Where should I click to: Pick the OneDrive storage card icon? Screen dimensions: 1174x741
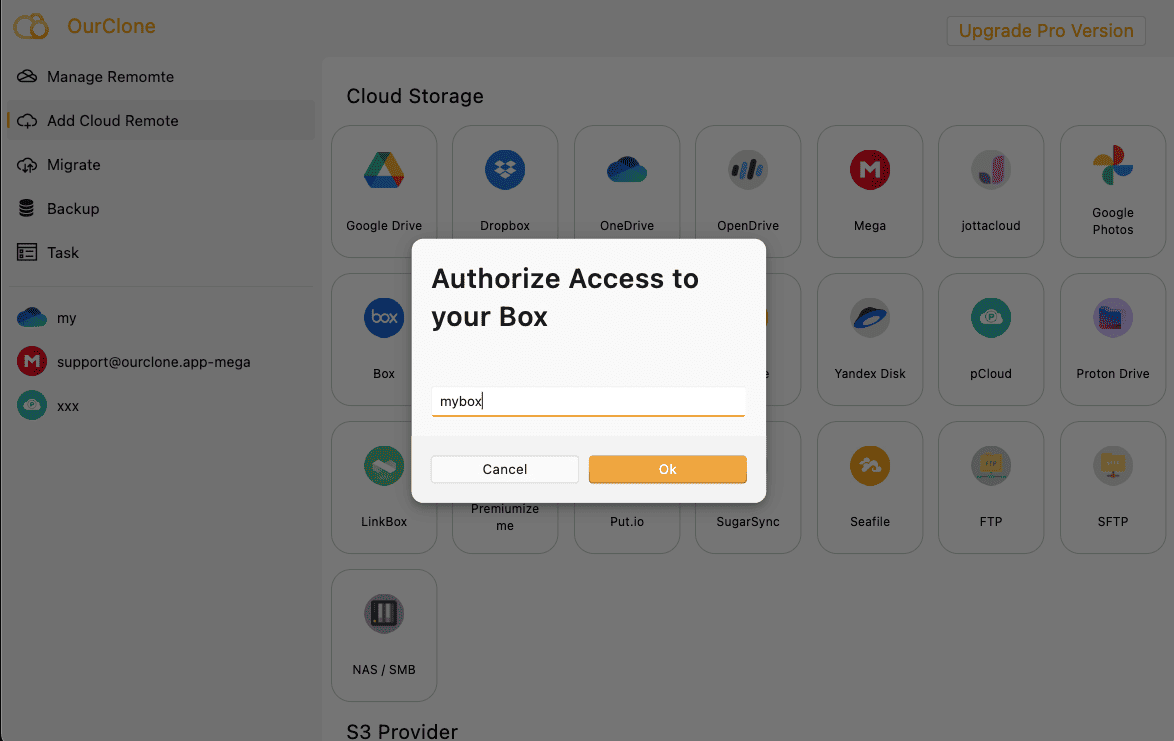pyautogui.click(x=627, y=170)
